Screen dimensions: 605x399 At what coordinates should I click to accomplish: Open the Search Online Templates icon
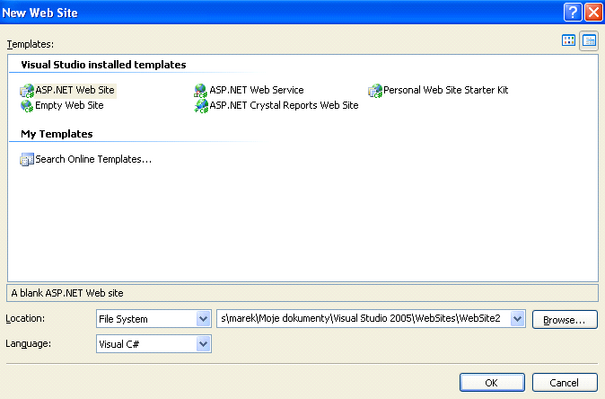tap(27, 159)
